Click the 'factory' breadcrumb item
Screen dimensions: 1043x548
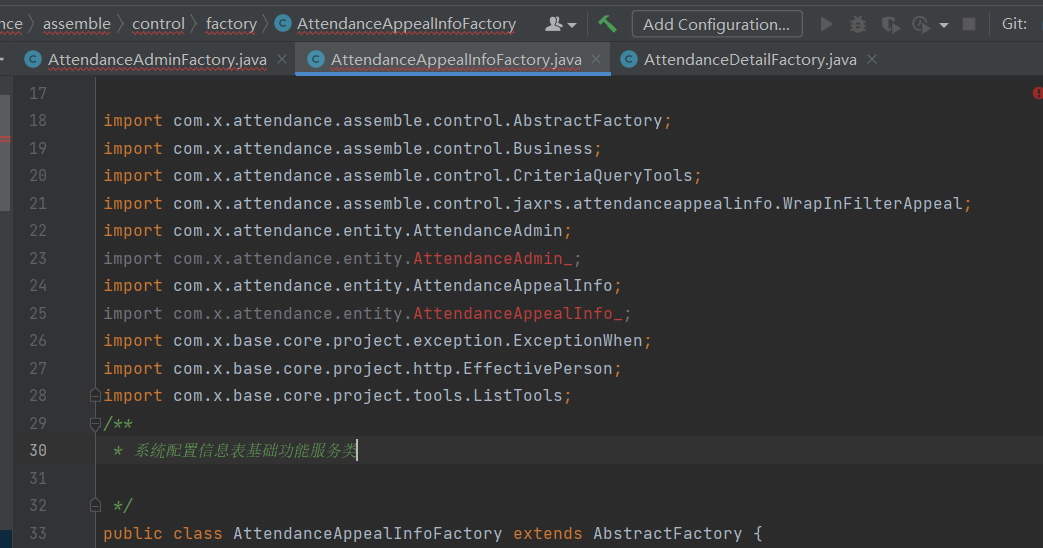pyautogui.click(x=231, y=24)
